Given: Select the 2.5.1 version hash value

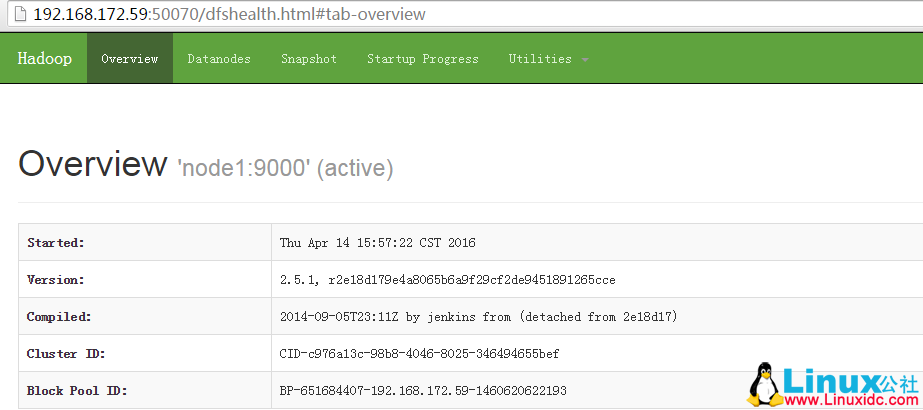Looking at the screenshot, I should pos(447,280).
